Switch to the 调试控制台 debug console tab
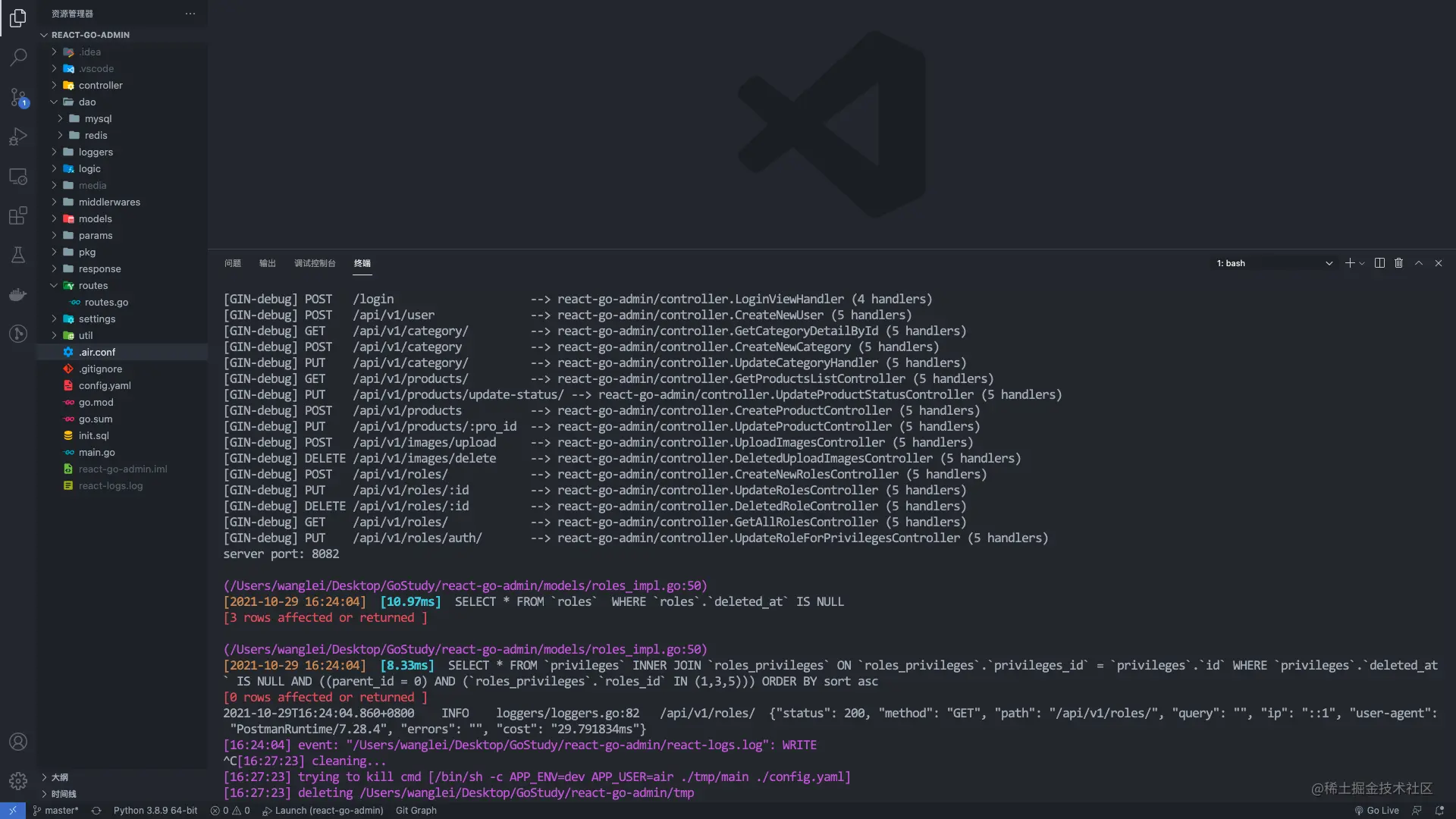The height and width of the screenshot is (819, 1456). [x=315, y=263]
